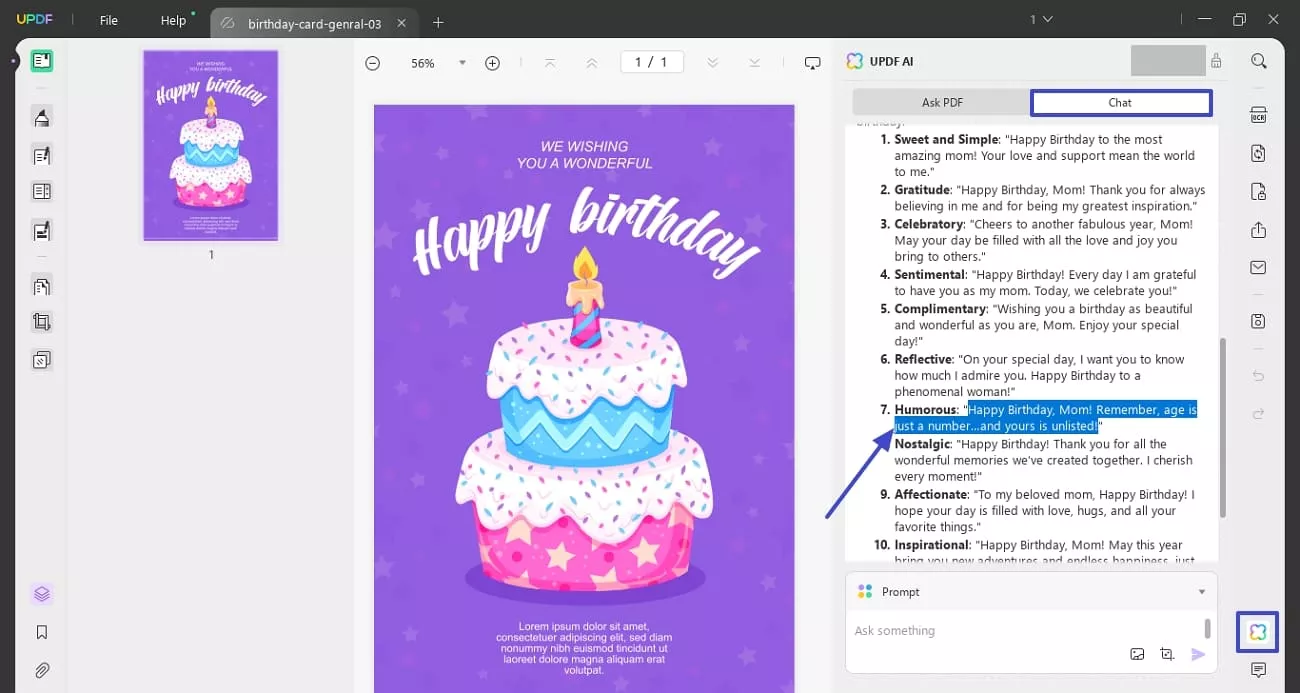
Task: Click the "Affectionate" suggestion heading
Action: point(930,494)
